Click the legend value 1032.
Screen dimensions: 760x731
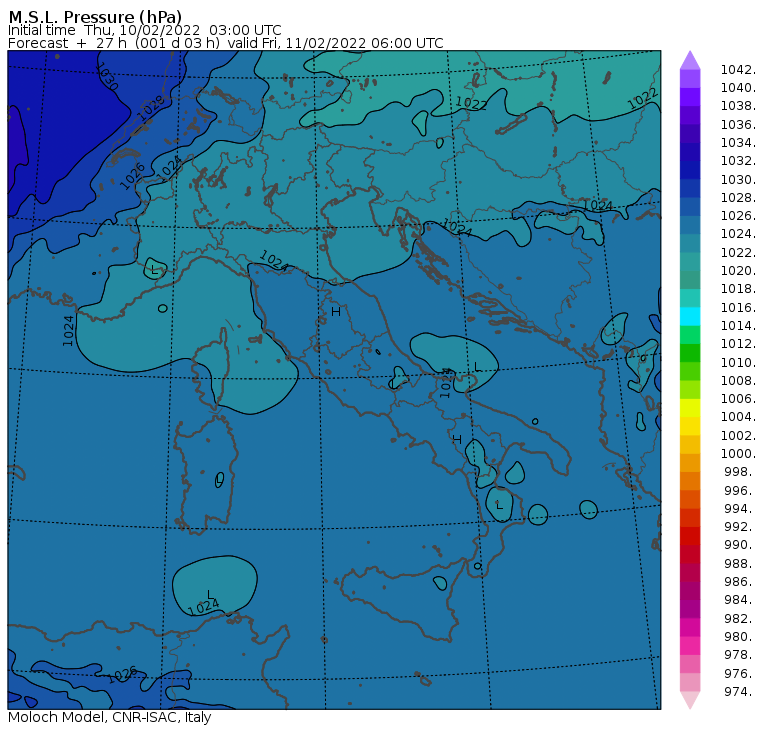(x=738, y=160)
